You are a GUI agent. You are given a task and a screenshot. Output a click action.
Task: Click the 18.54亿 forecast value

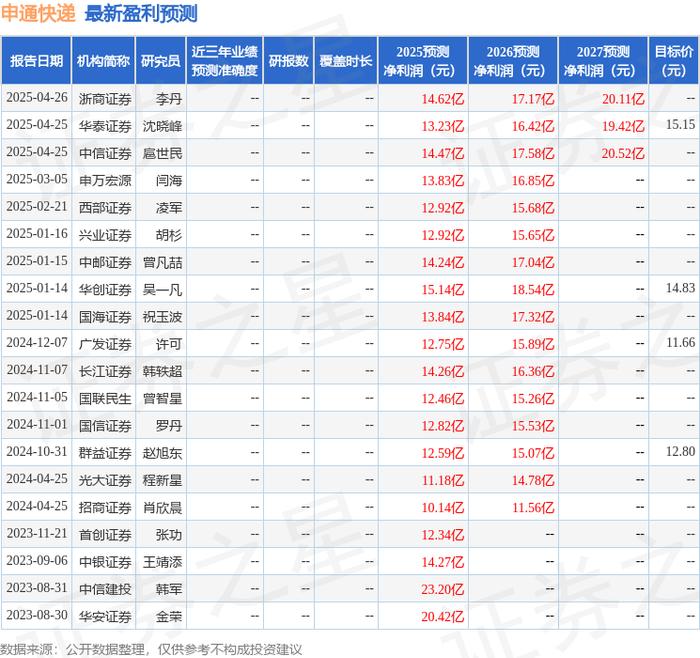pyautogui.click(x=533, y=289)
